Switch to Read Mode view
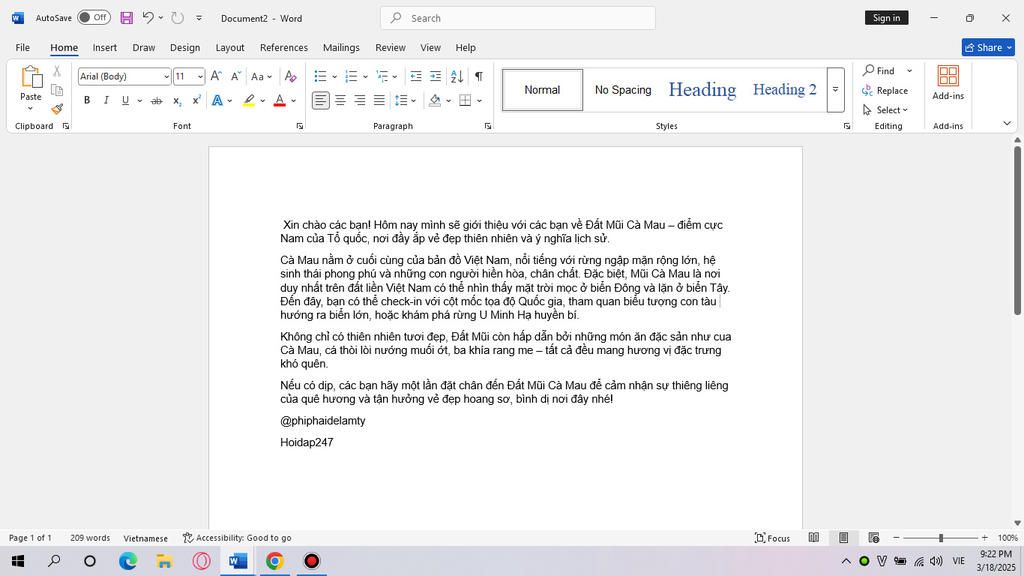The height and width of the screenshot is (576, 1024). pos(814,537)
